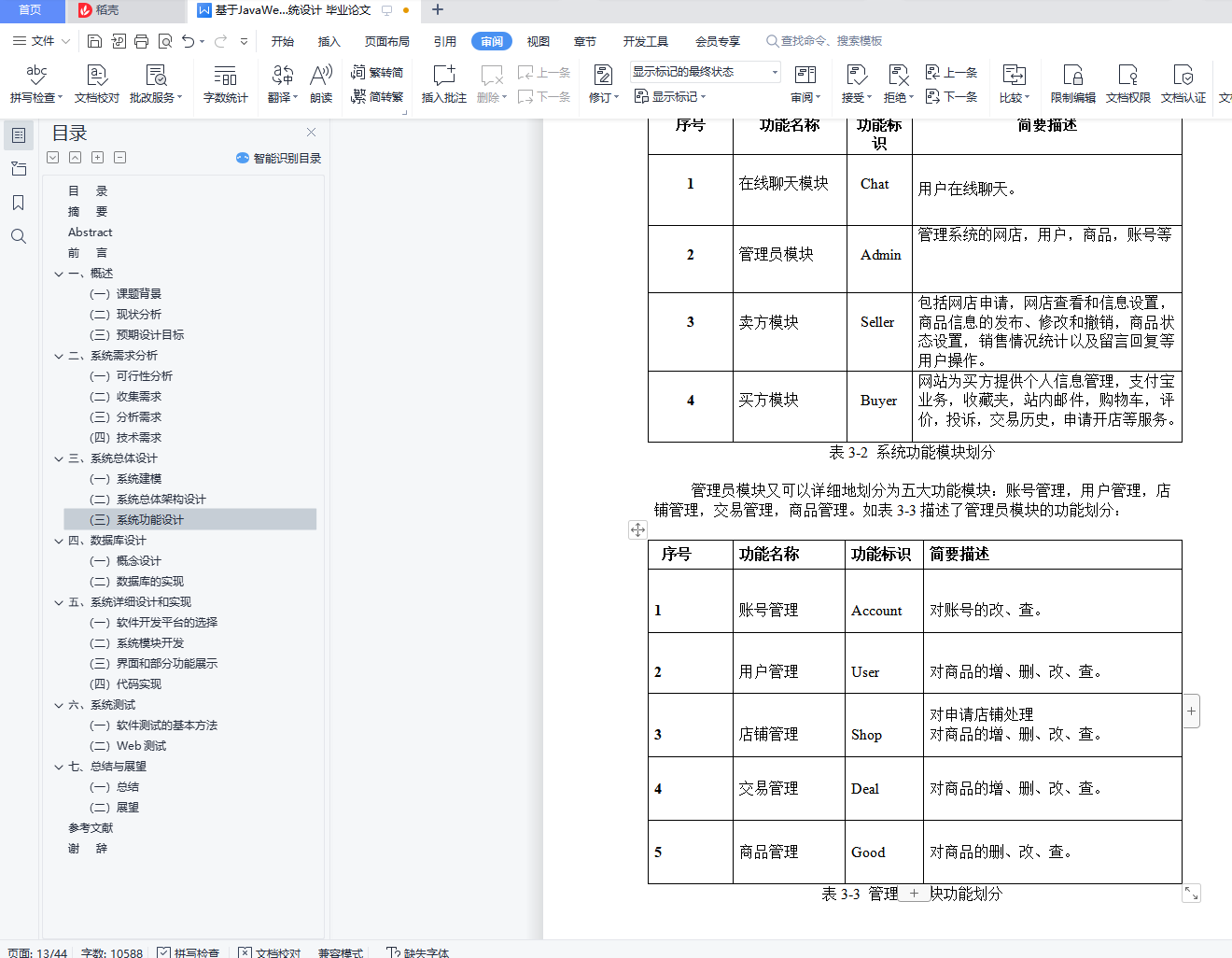Collapse the 六、系统测试 section

tap(59, 706)
